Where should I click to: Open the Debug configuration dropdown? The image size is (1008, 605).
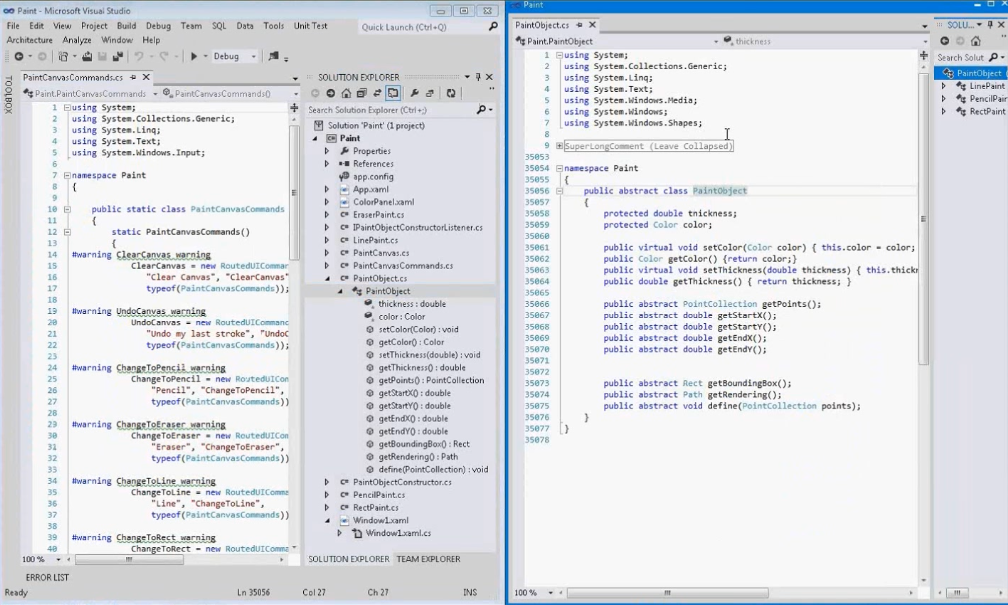tap(253, 57)
